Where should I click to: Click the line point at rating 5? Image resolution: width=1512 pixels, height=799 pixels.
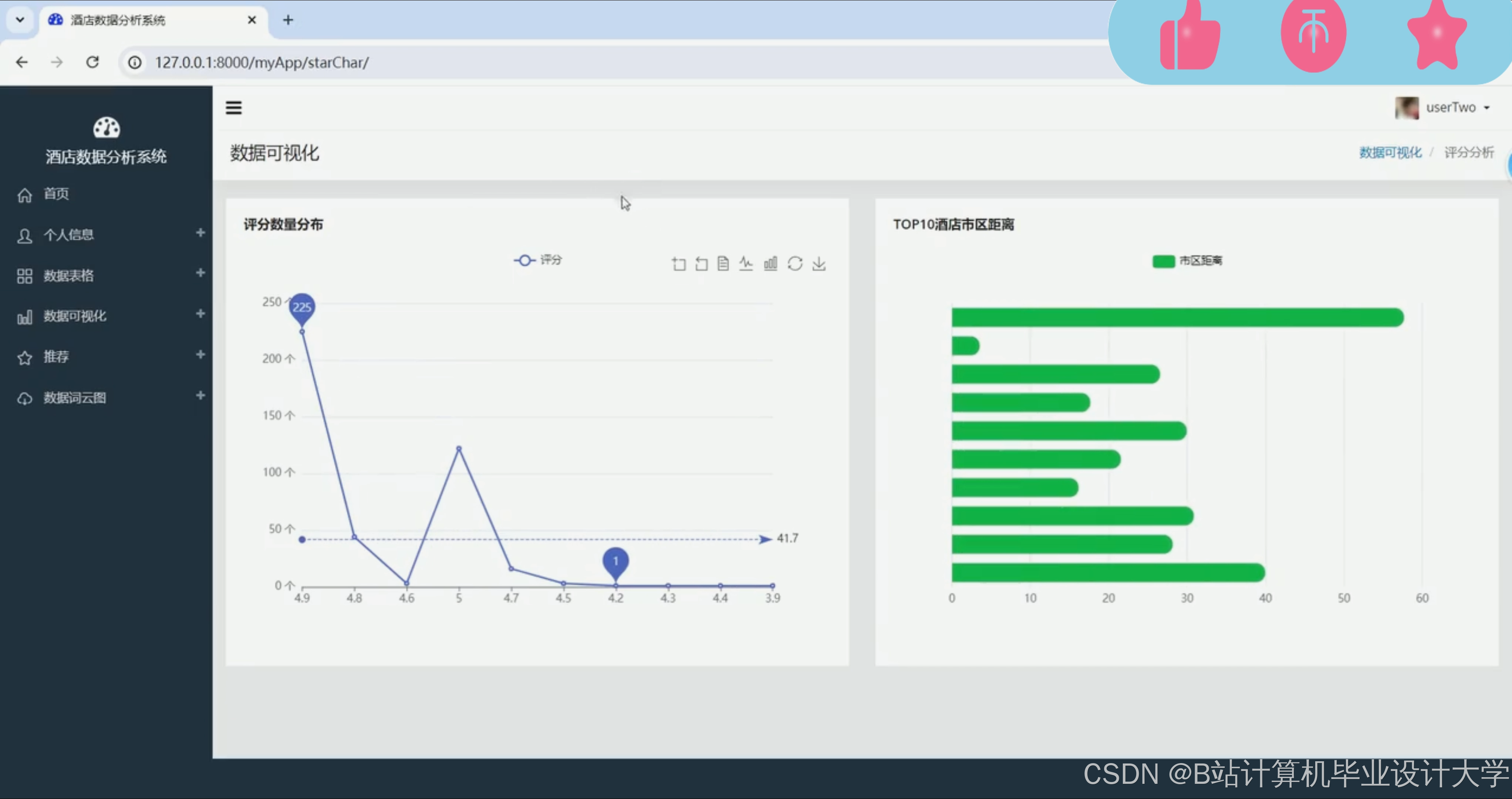click(459, 449)
